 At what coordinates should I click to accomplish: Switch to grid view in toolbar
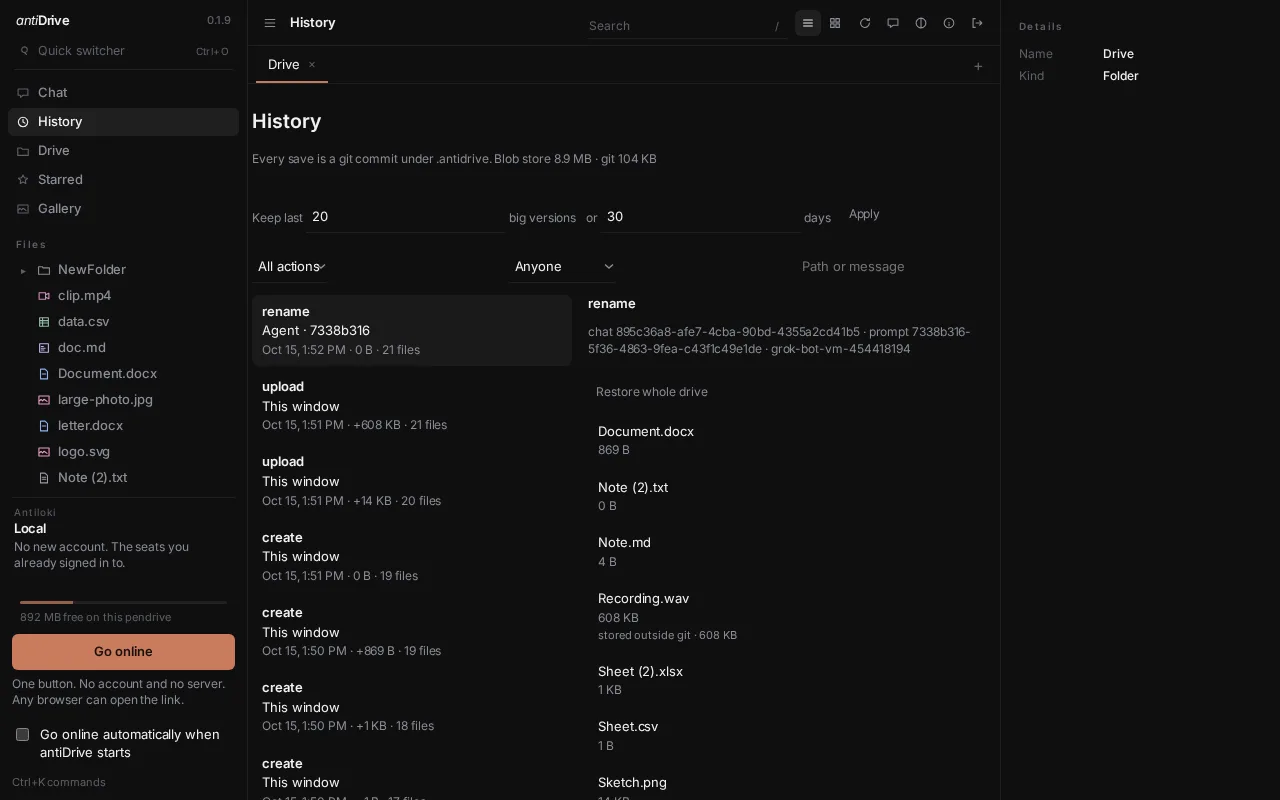coord(835,23)
